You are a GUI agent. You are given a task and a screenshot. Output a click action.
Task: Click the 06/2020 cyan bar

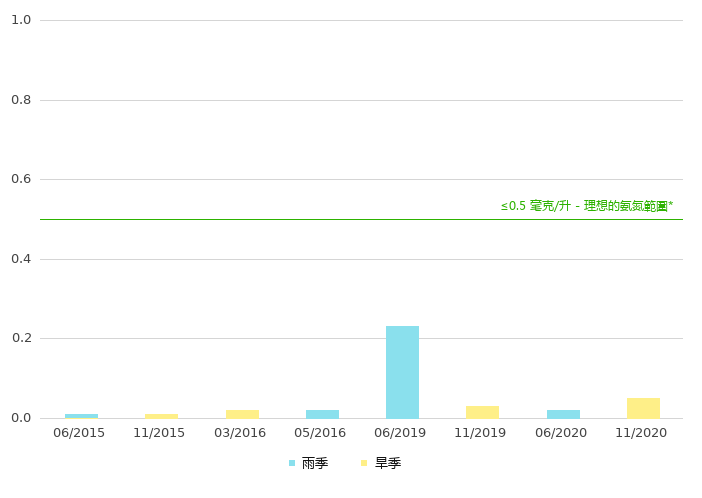(563, 414)
